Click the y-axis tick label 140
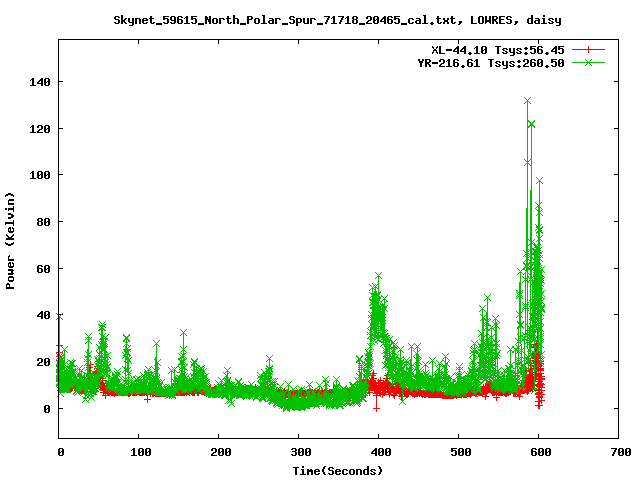This screenshot has width=640, height=480. [40, 82]
